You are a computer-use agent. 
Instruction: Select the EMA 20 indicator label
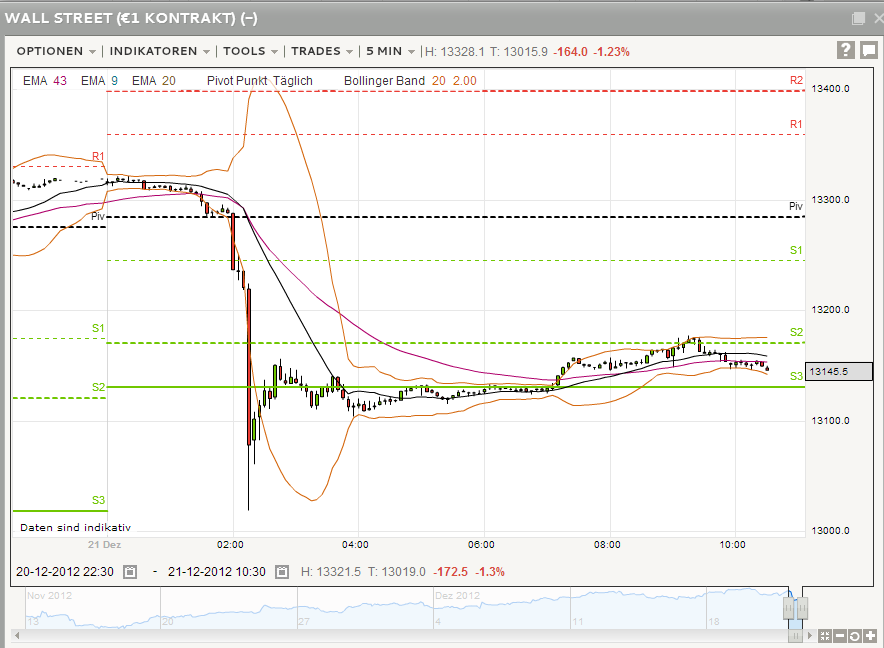[x=153, y=81]
